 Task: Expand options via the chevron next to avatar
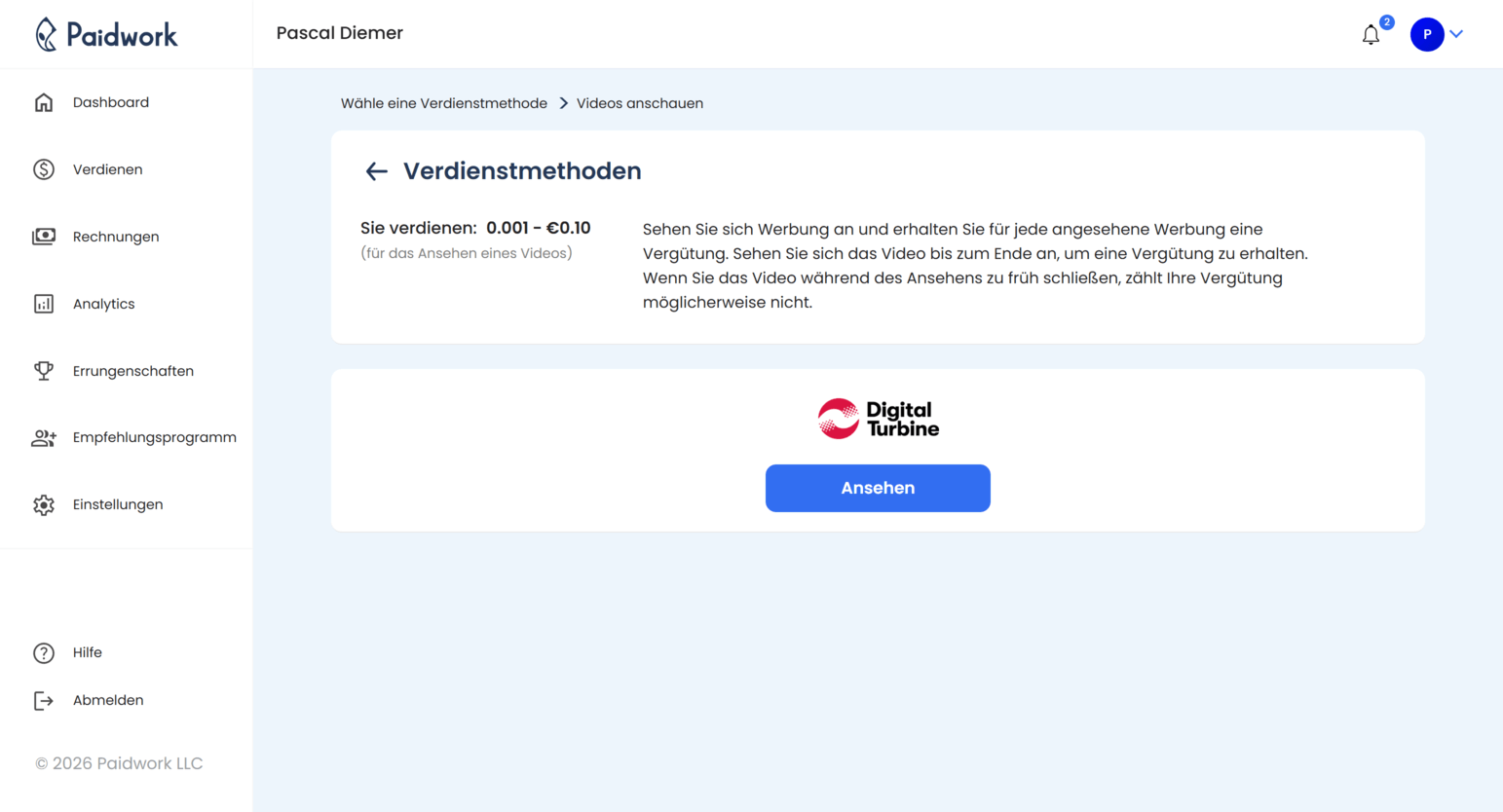pyautogui.click(x=1456, y=34)
